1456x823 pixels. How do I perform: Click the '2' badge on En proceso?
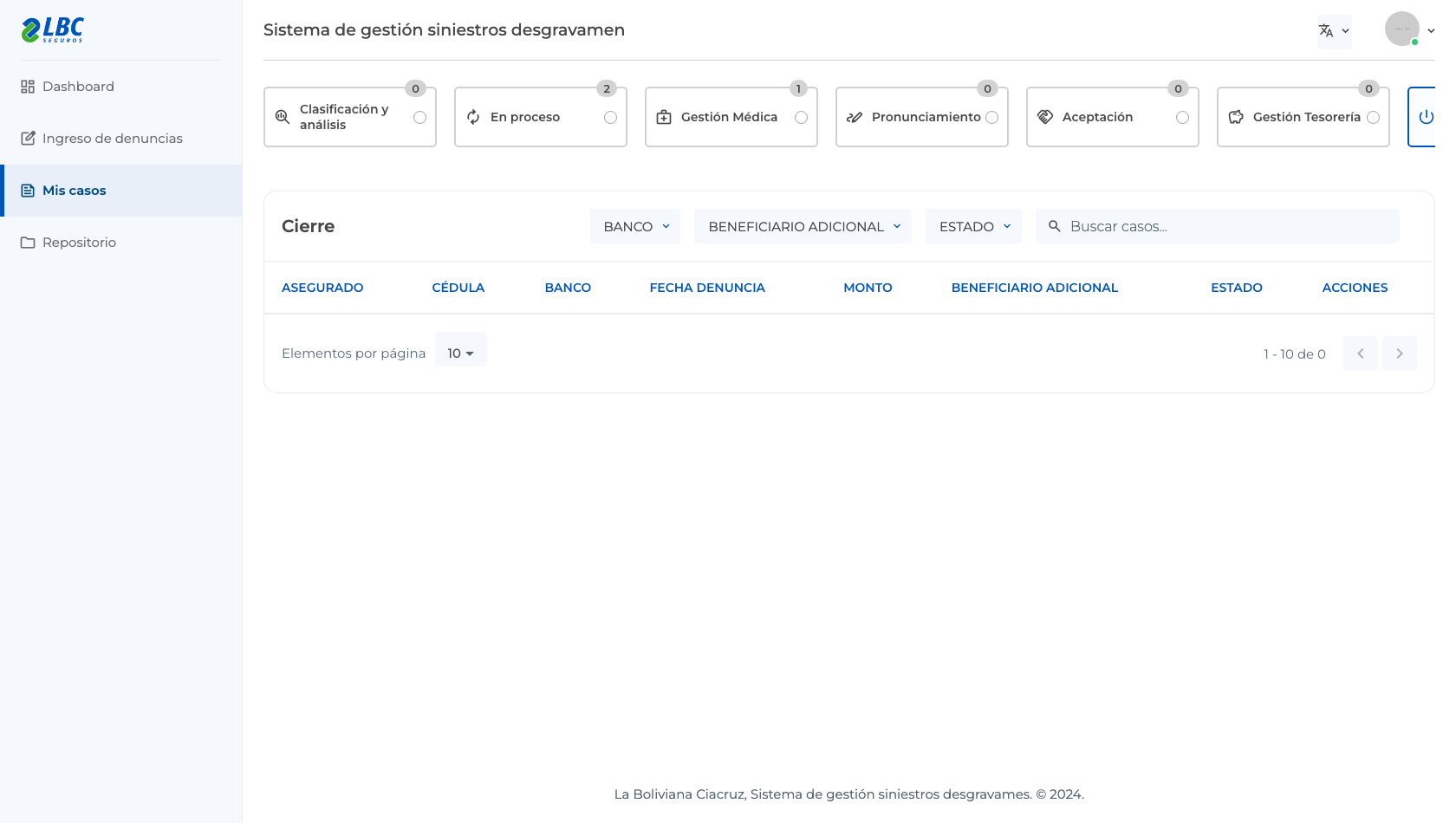[x=607, y=88]
